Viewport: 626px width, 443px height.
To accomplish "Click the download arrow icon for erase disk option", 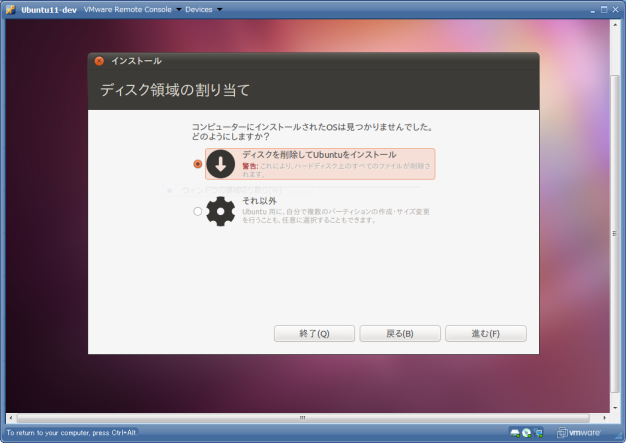I will pos(220,164).
